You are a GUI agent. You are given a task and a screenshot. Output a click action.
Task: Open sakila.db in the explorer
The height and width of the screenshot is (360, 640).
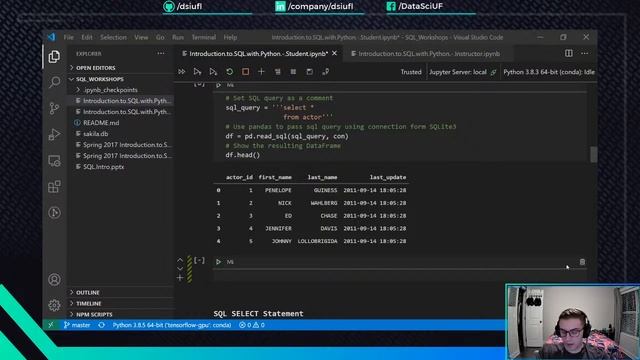(x=96, y=134)
